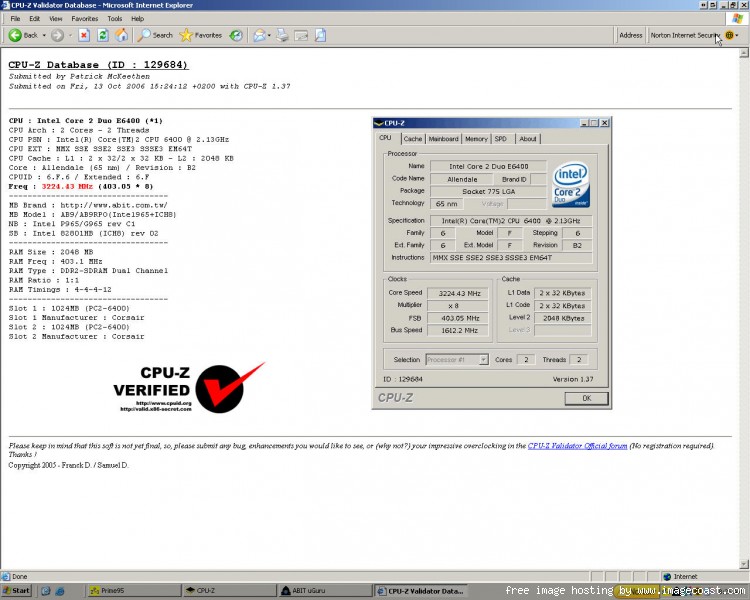750x600 pixels.
Task: Open the File menu
Action: 15,19
